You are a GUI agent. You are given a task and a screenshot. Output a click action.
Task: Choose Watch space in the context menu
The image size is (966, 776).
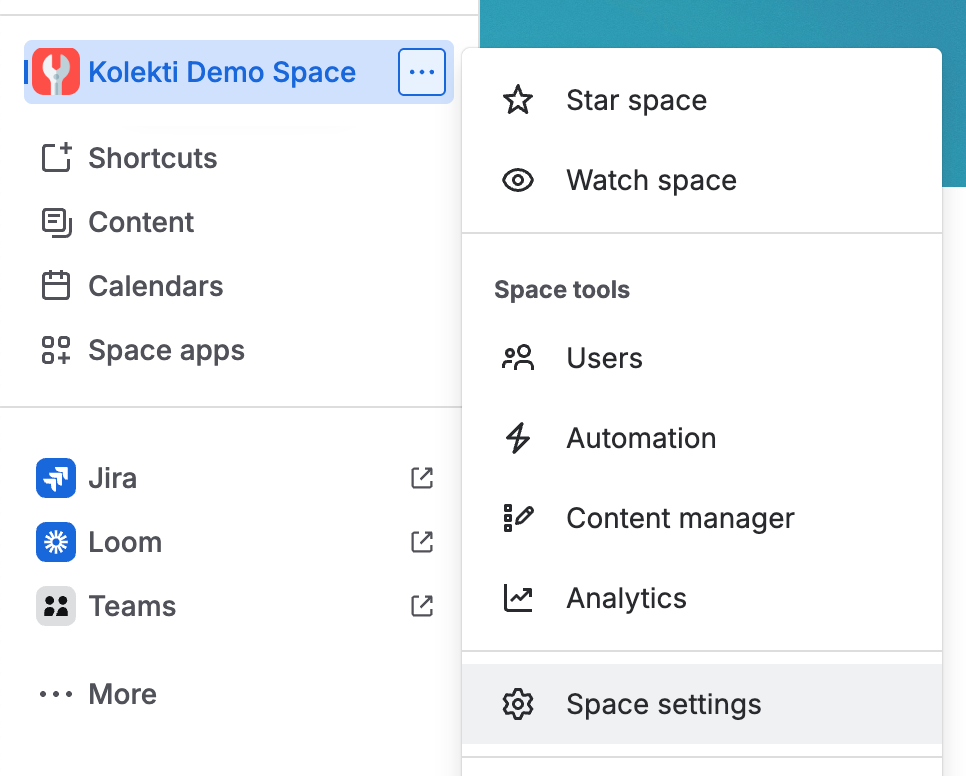[x=651, y=180]
